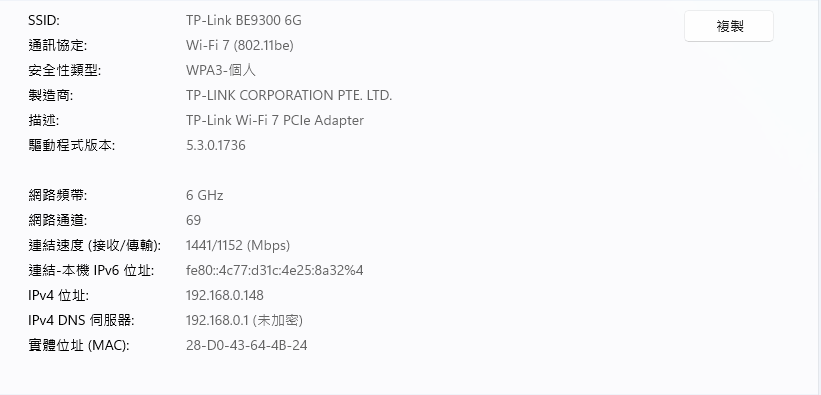Viewport: 821px width, 395px height.
Task: Click the DNS server value 192.168.0.1
Action: 217,320
